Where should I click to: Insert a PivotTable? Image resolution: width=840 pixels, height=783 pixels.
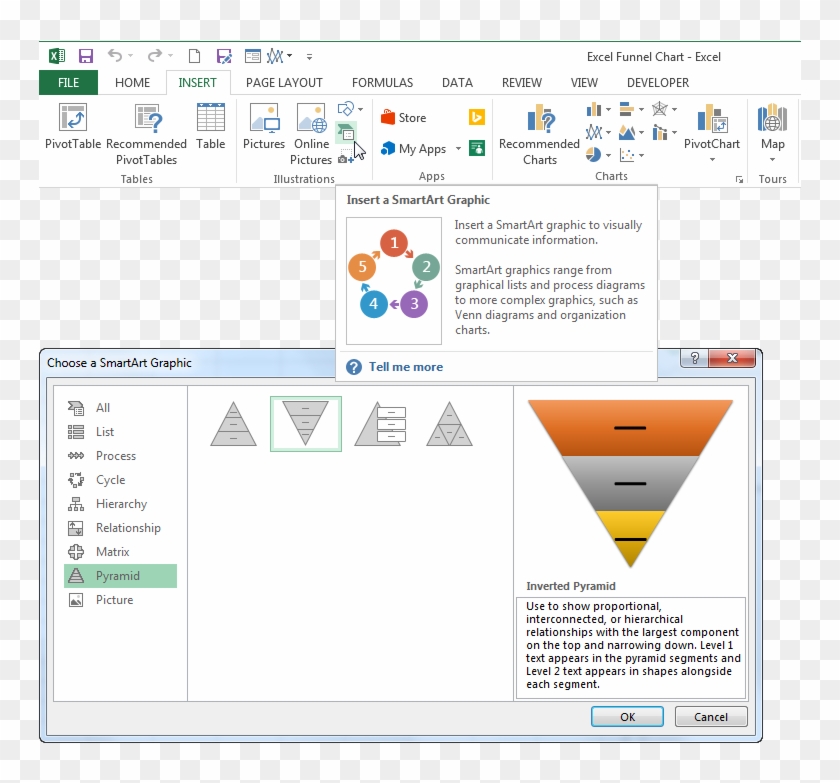coord(73,127)
